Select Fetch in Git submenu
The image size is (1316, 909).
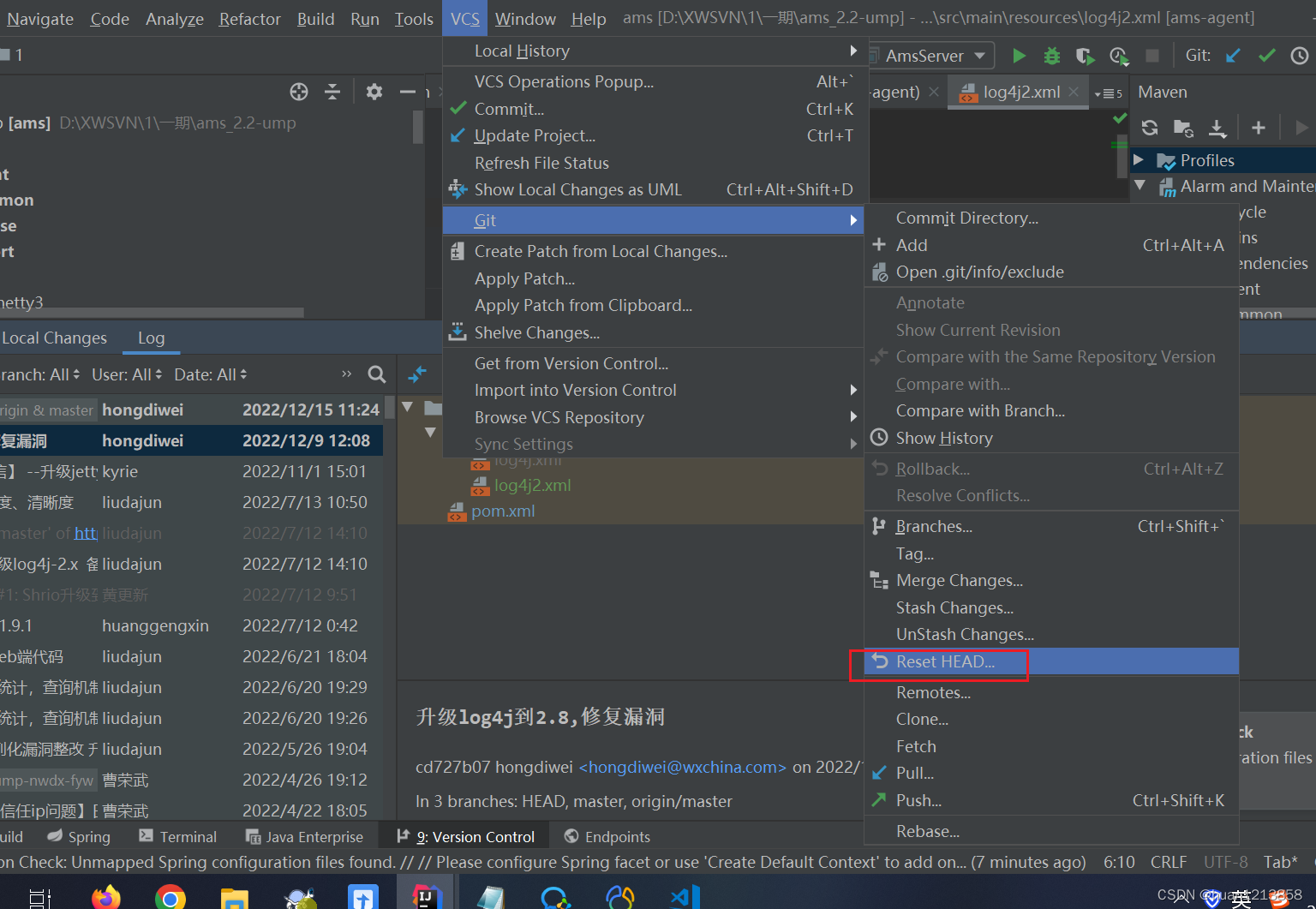(x=1051, y=746)
